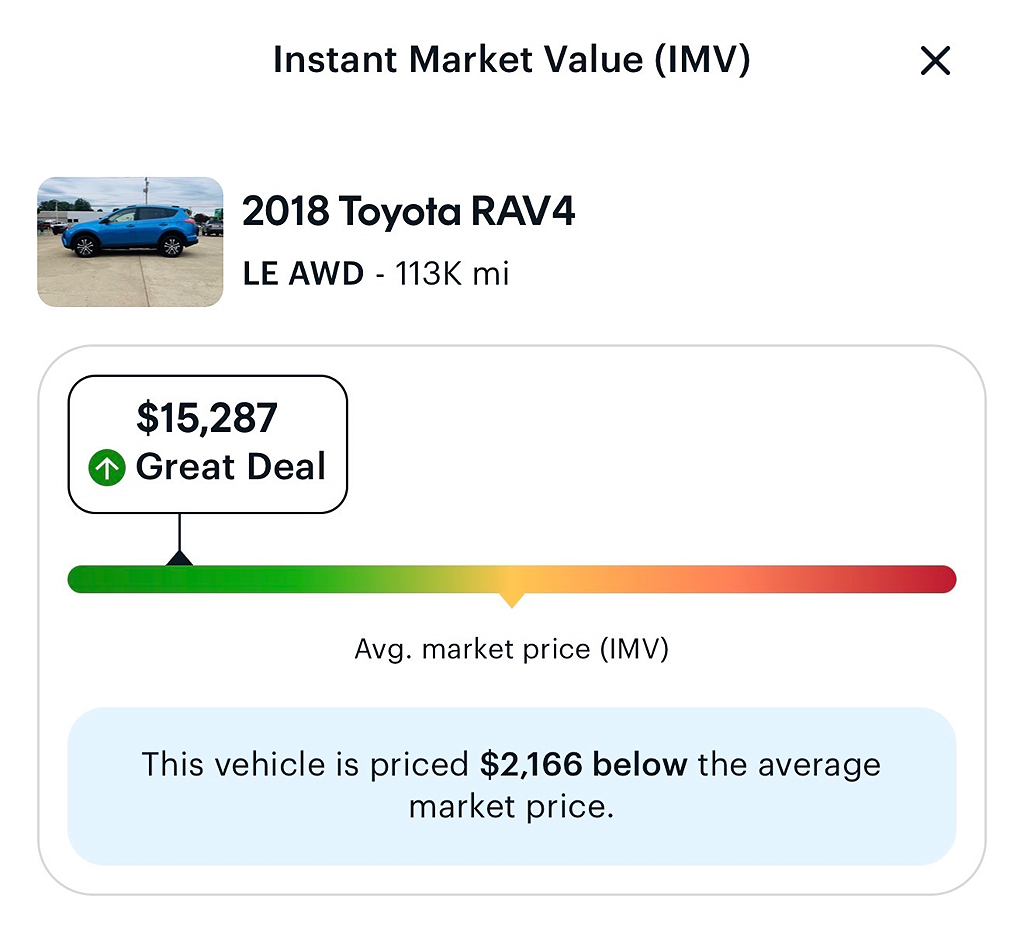Screen dimensions: 1024x933
Task: Click the vertical stem under the price callout
Action: click(180, 532)
